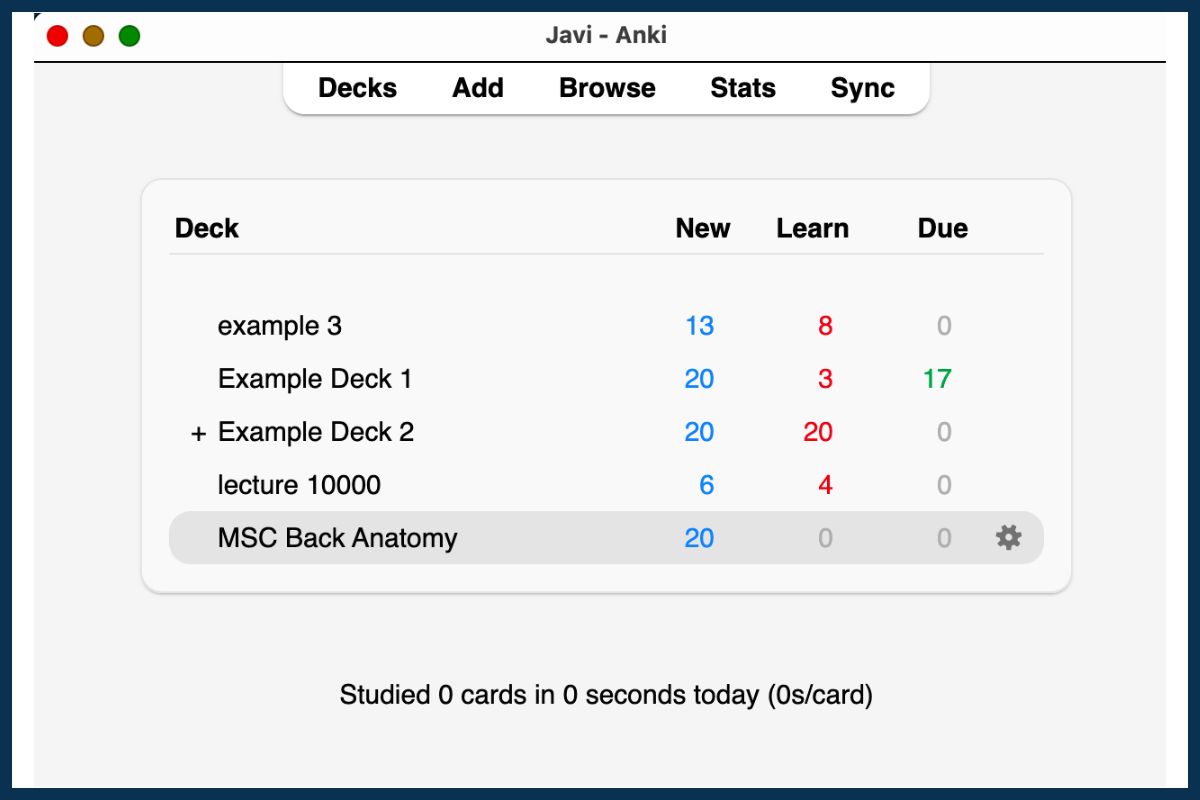Close the Anki window with red button
The image size is (1200, 800).
58,36
